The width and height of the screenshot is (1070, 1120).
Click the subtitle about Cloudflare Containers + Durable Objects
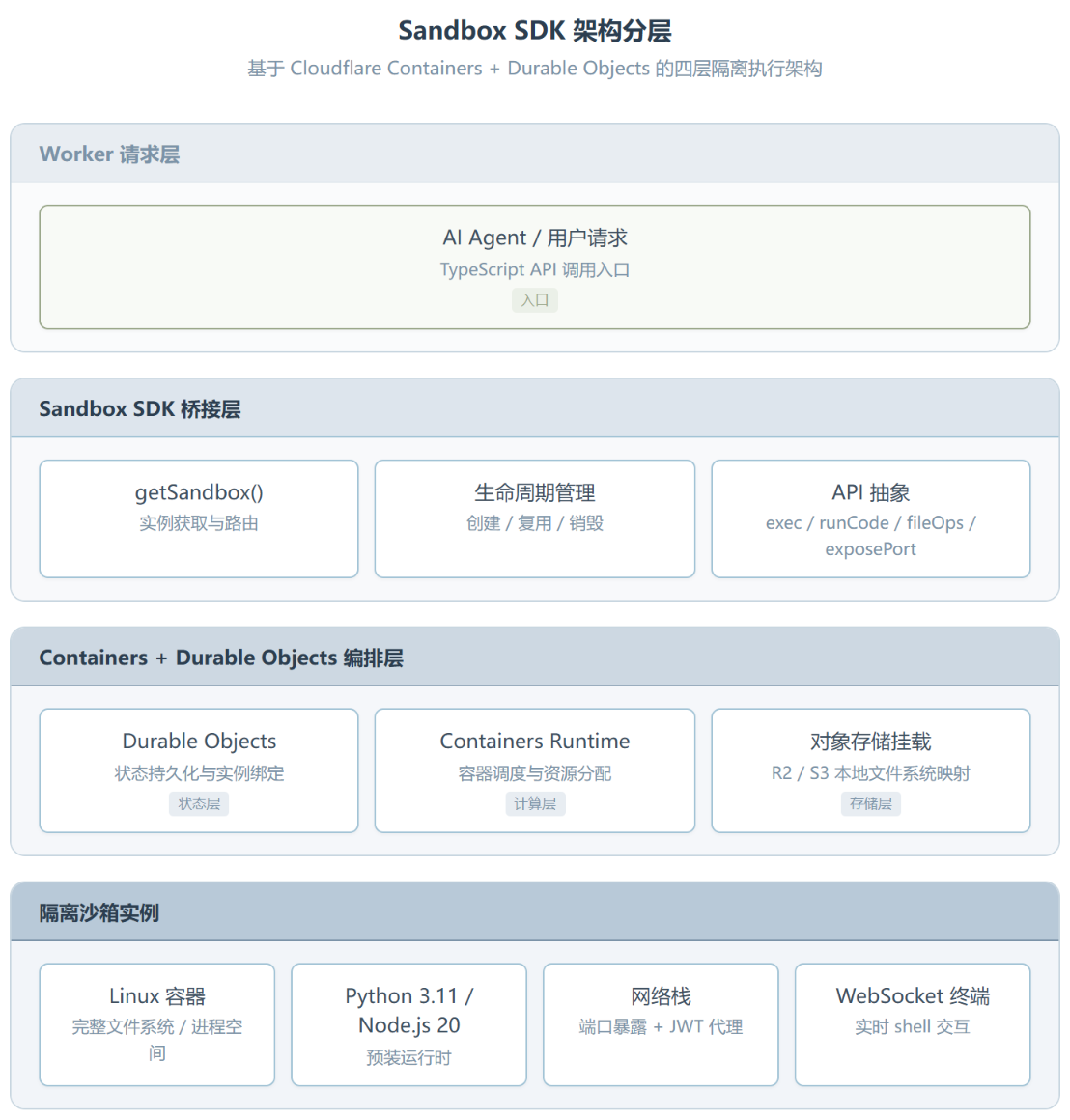pyautogui.click(x=534, y=69)
